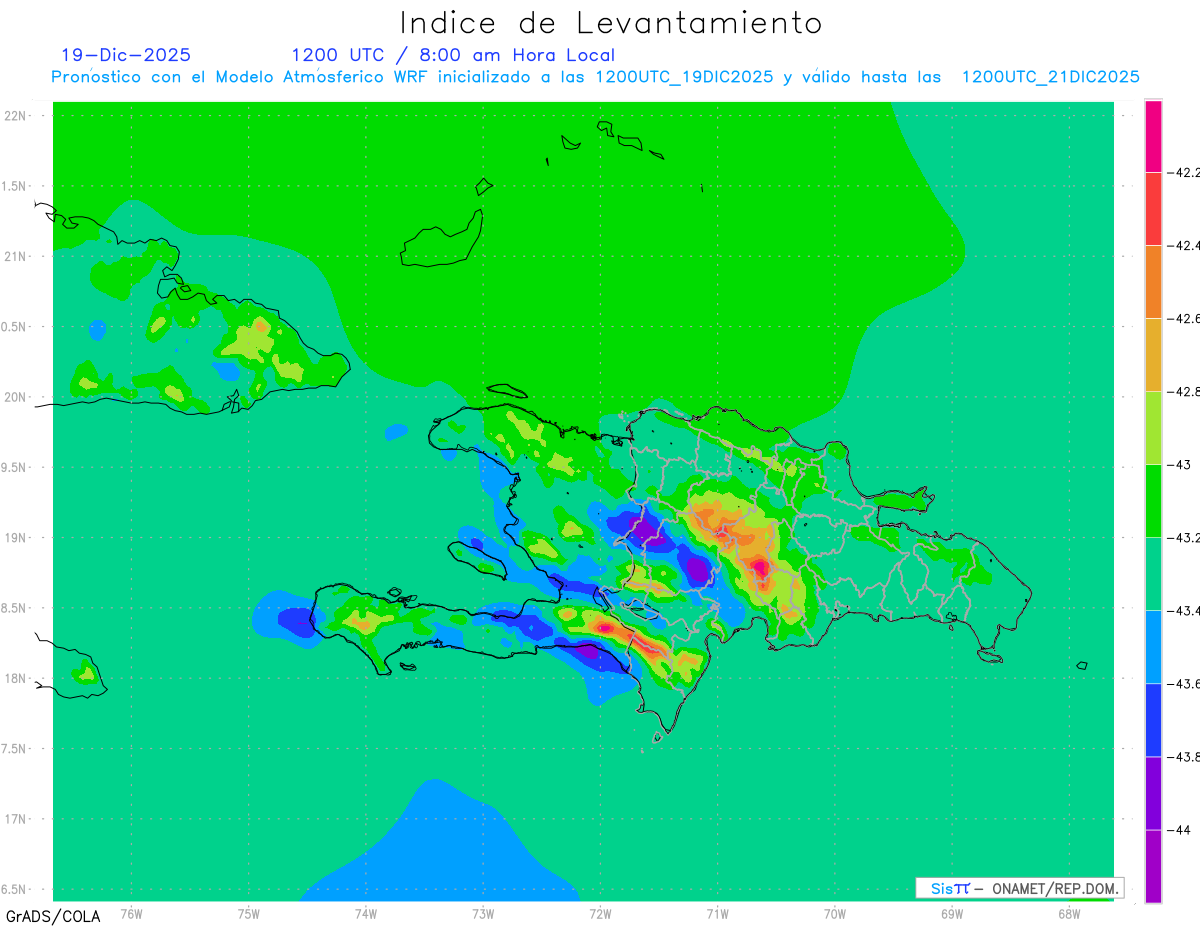Viewport: 1200px width, 927px height.
Task: Click "1200 UTC / 8:00 am Hora Local"
Action: 453,55
